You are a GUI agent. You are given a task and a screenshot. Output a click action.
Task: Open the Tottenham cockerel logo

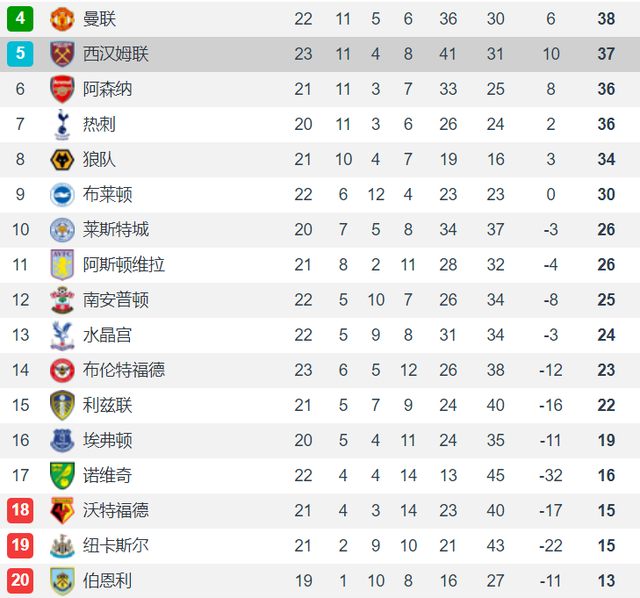[62, 124]
